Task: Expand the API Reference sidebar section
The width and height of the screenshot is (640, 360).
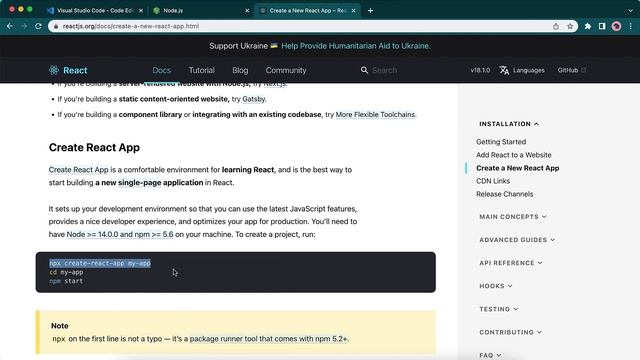Action: pyautogui.click(x=511, y=263)
